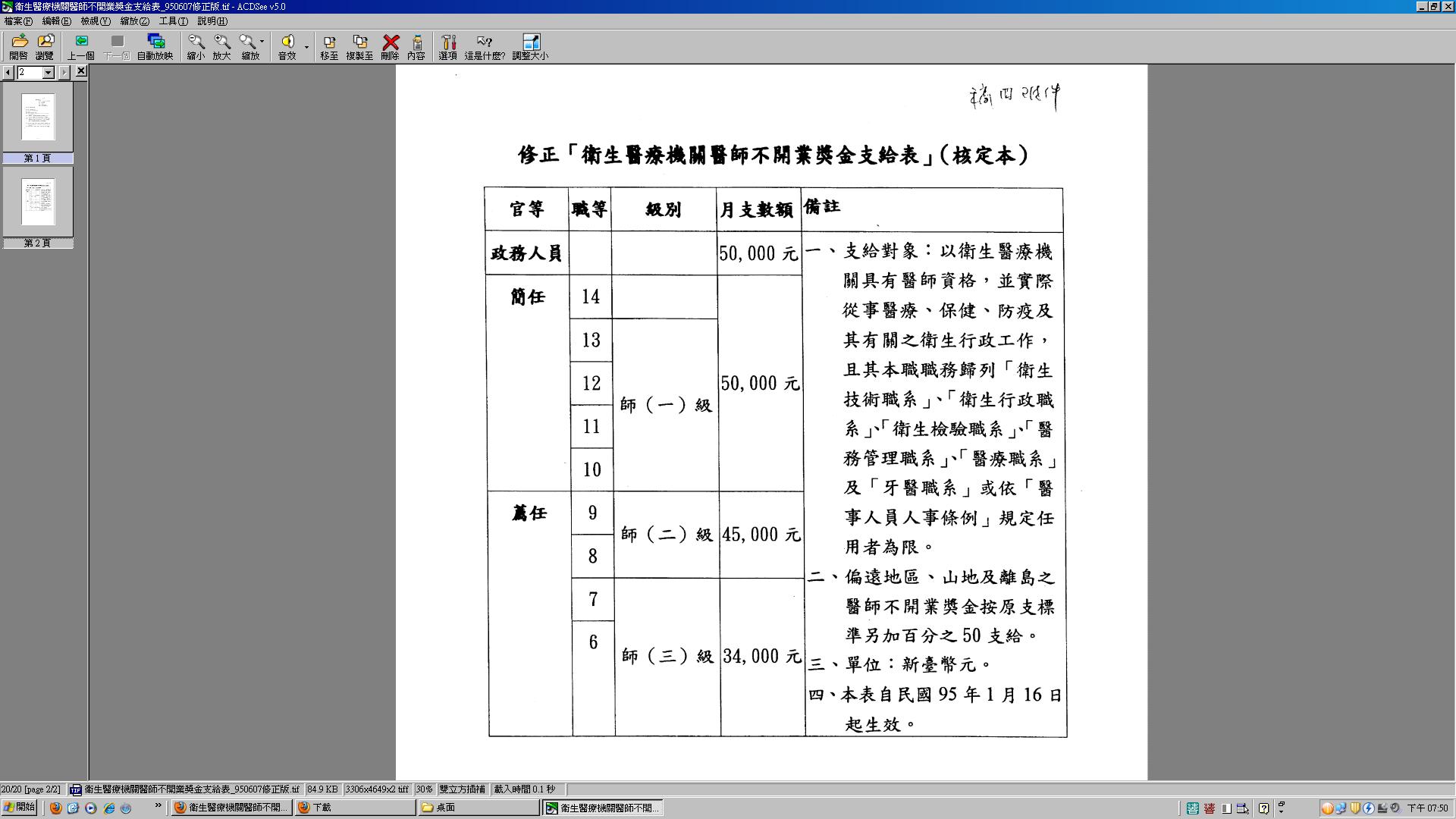1456x819 pixels.
Task: Click next page arrow in page panel
Action: click(x=64, y=72)
